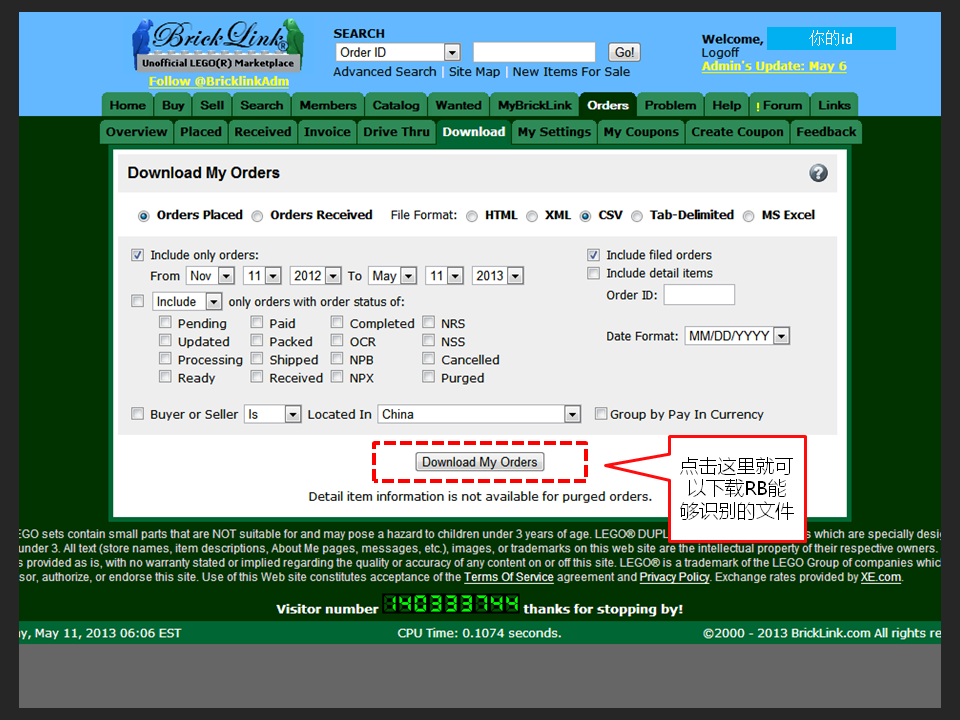This screenshot has width=960, height=720.
Task: Open the To day 11 dropdown
Action: click(x=444, y=276)
